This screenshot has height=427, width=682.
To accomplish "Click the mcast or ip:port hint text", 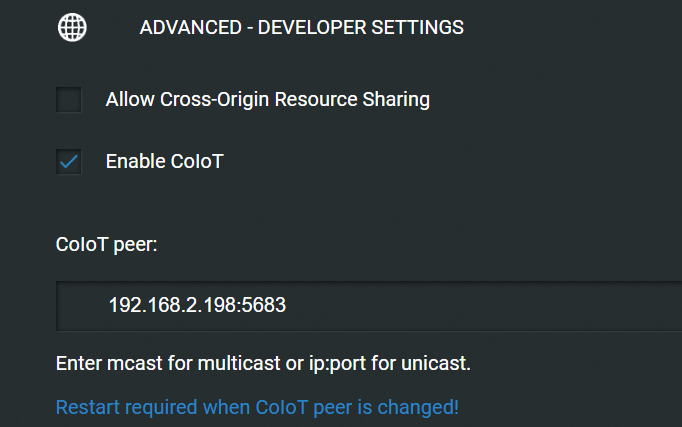I will tap(263, 362).
